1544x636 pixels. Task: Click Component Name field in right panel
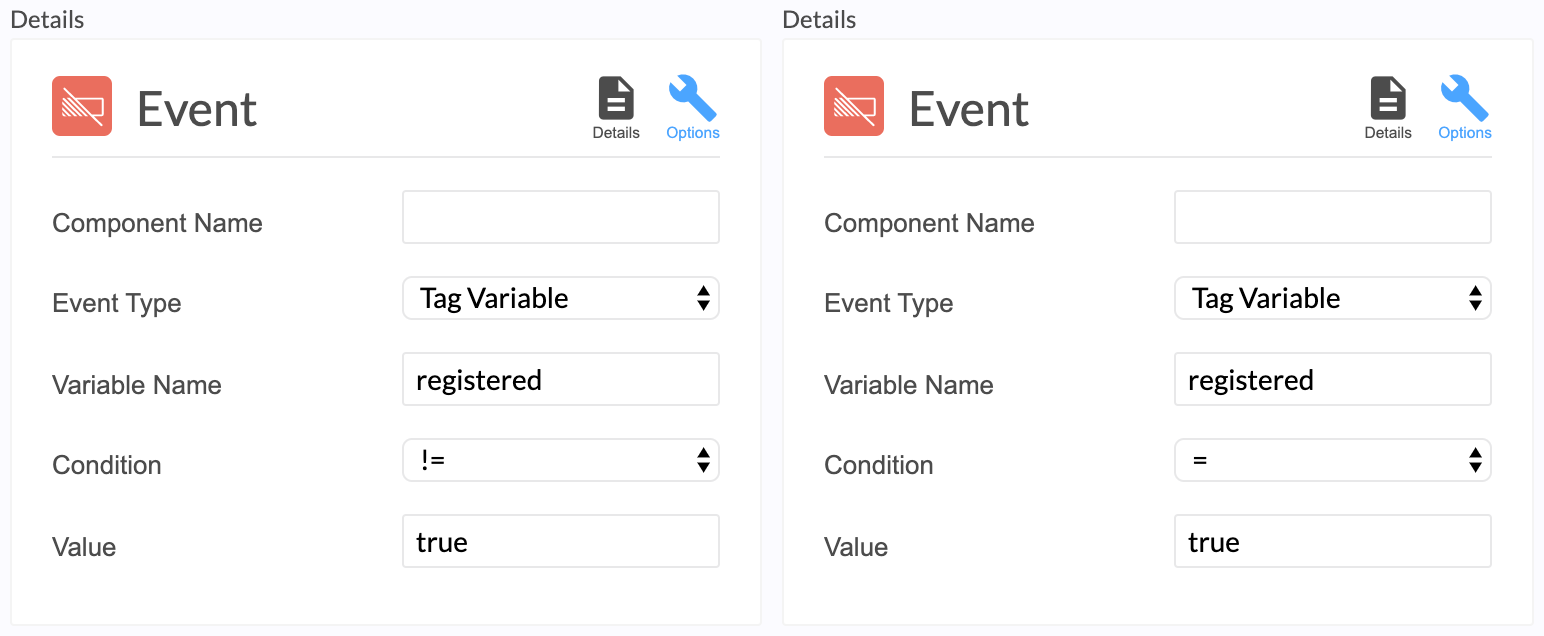click(x=1333, y=217)
